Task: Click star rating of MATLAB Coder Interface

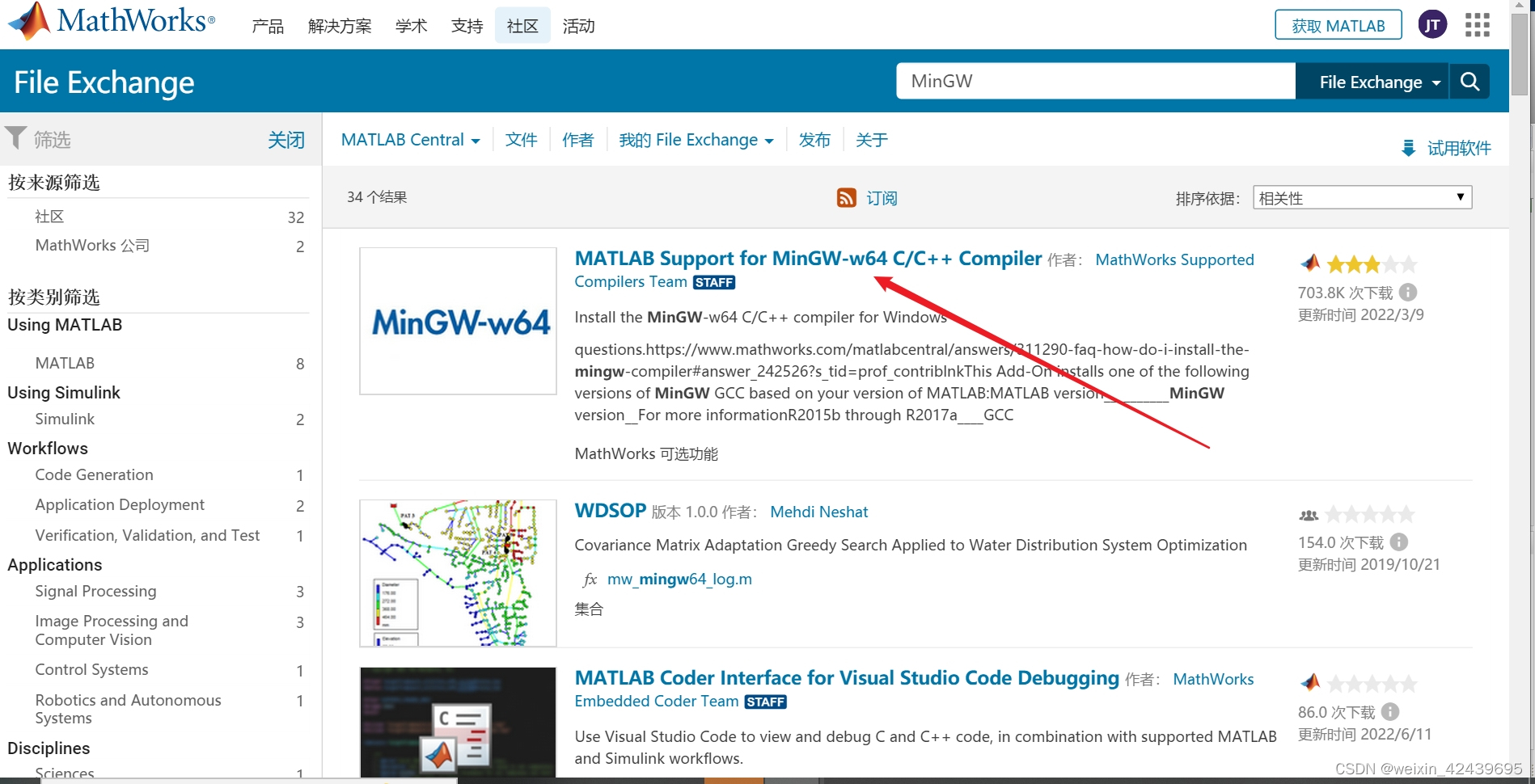Action: 1372,684
